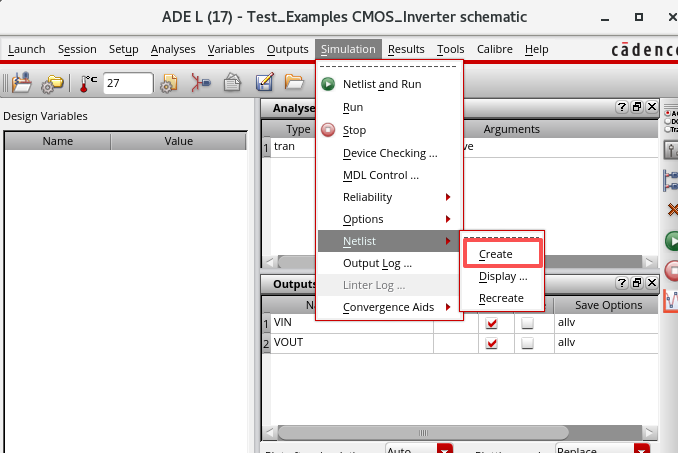Open the Session menu

pyautogui.click(x=77, y=49)
